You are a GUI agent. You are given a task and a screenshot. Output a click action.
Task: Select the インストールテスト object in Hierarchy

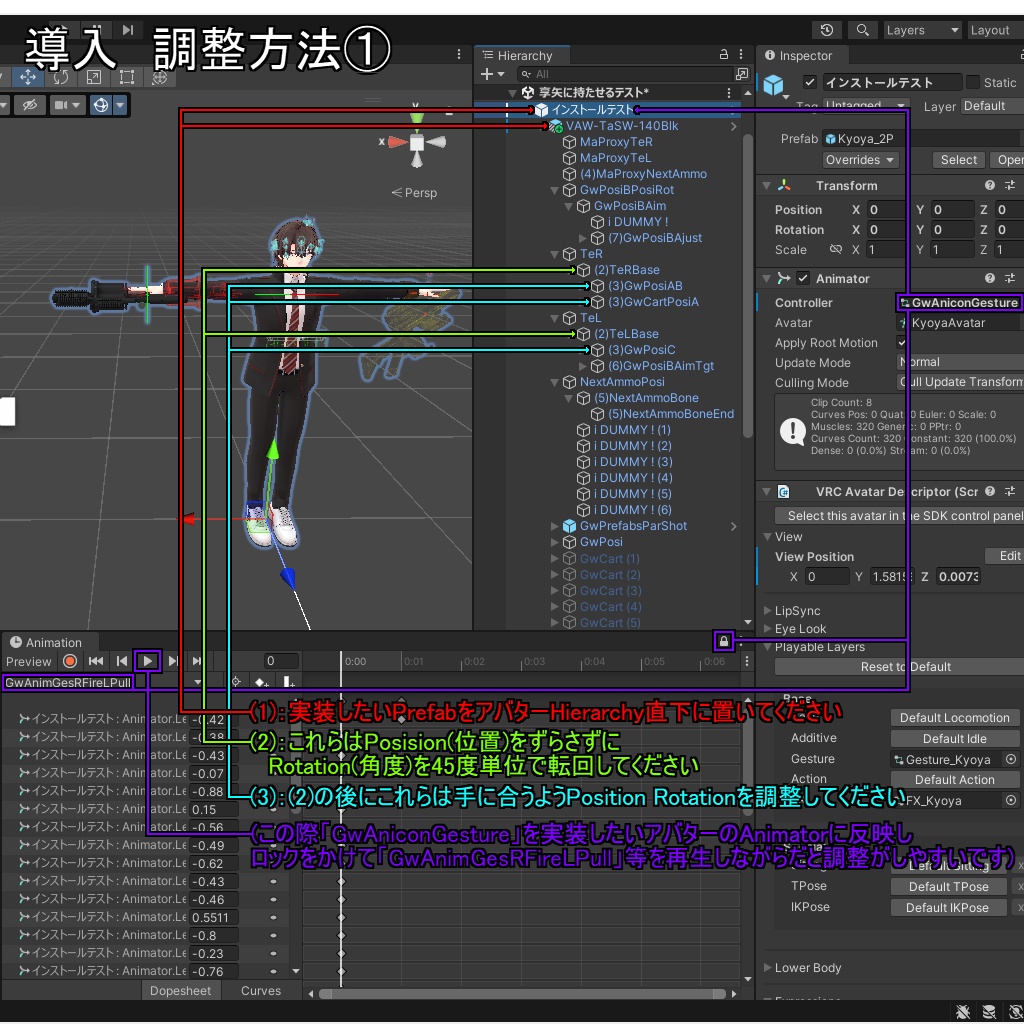tap(592, 110)
